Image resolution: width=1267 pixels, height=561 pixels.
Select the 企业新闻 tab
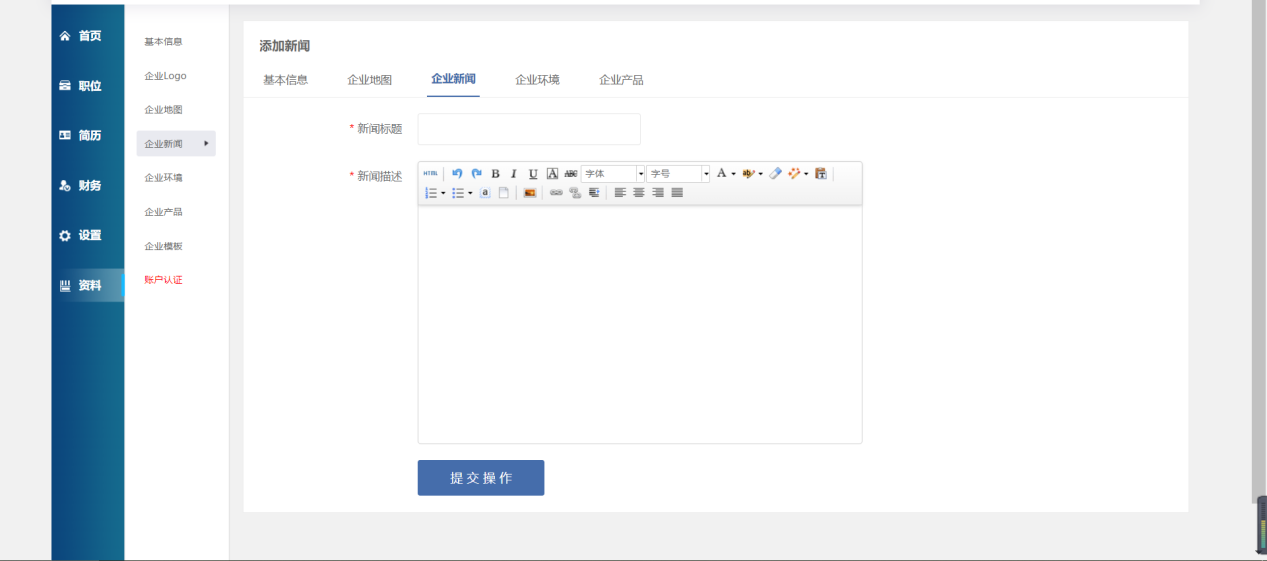pos(453,79)
